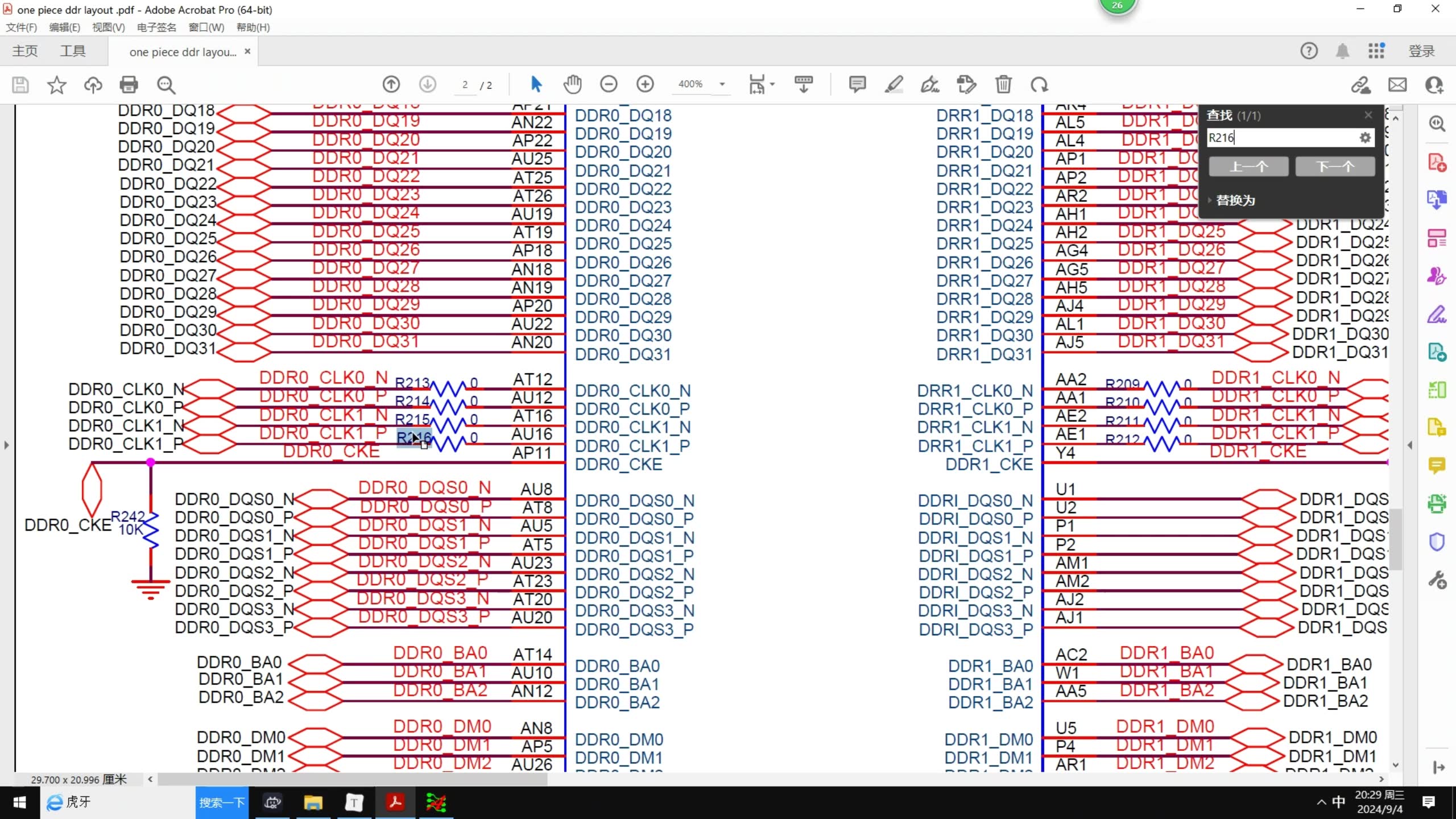
Task: Open File Explorer in taskbar
Action: coord(313,803)
